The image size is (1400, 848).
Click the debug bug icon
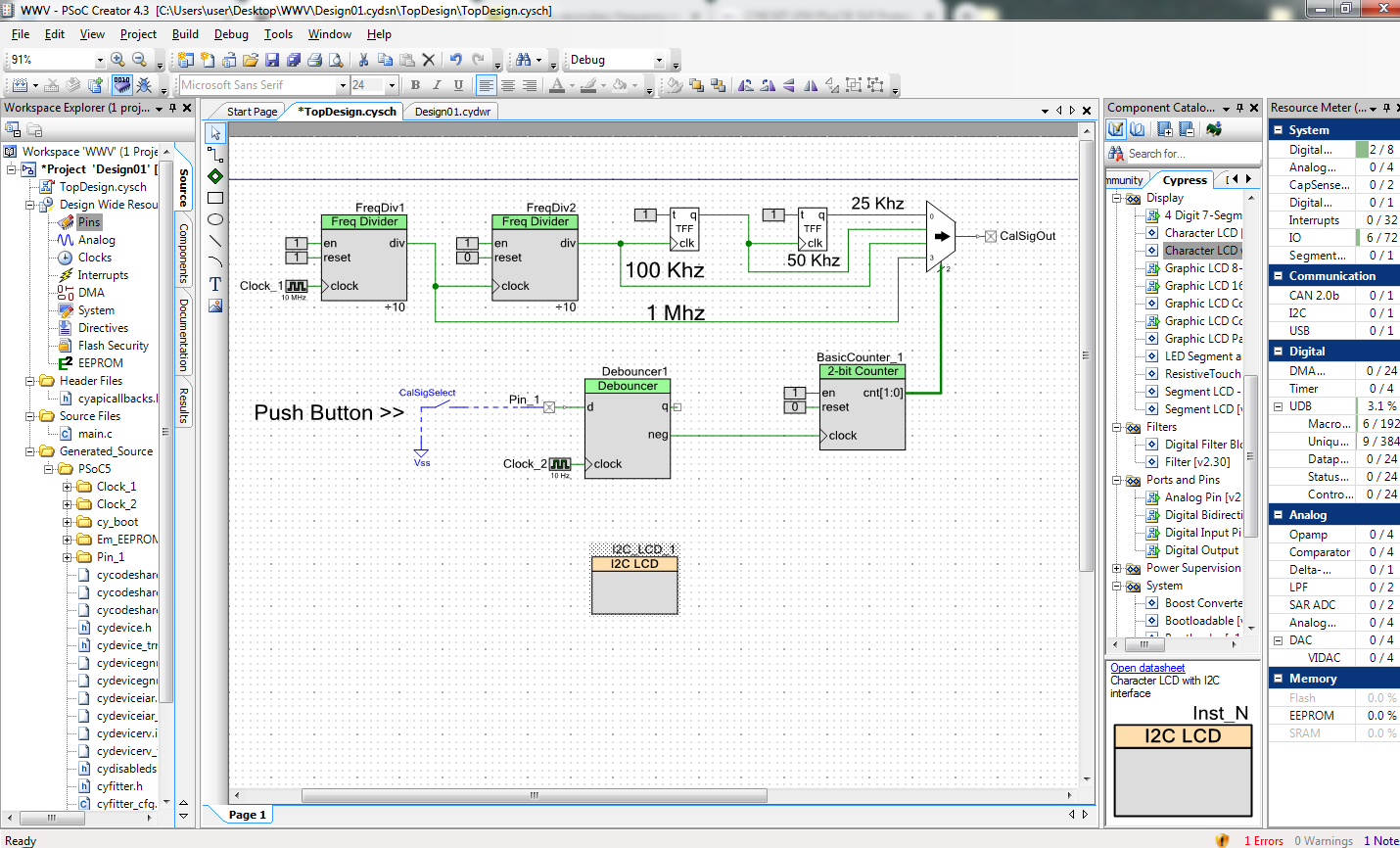(x=145, y=85)
